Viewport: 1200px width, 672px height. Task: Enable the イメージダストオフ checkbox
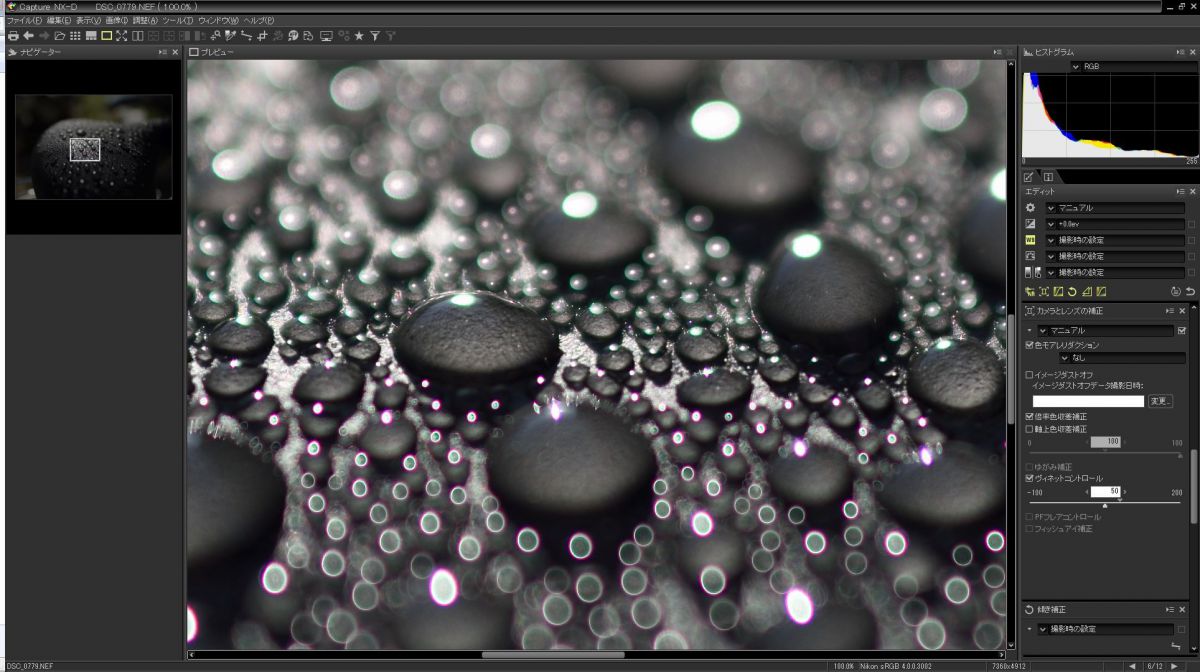1030,374
